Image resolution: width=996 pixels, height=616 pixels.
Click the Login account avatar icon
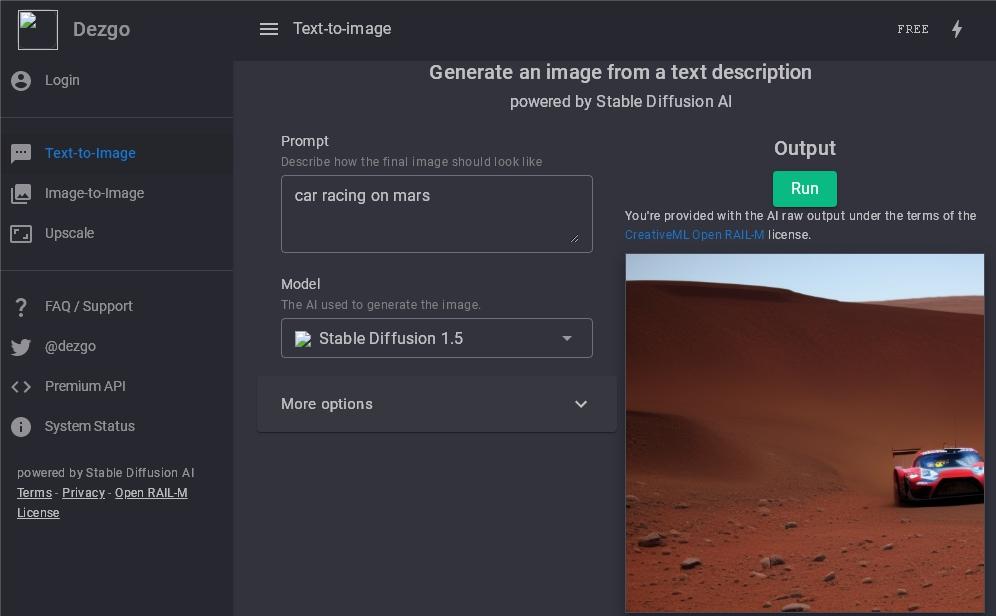coord(21,81)
